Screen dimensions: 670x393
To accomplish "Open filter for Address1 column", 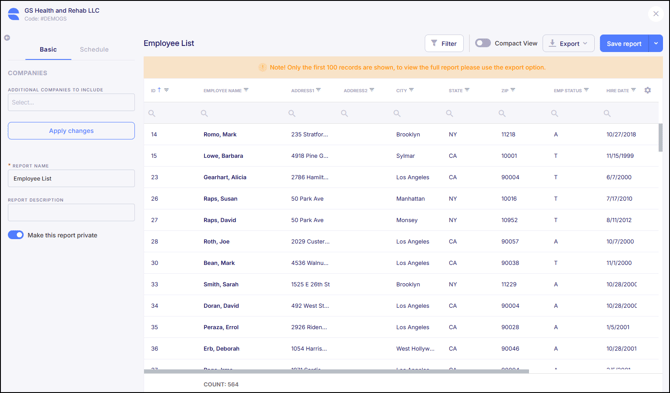I will [x=319, y=90].
